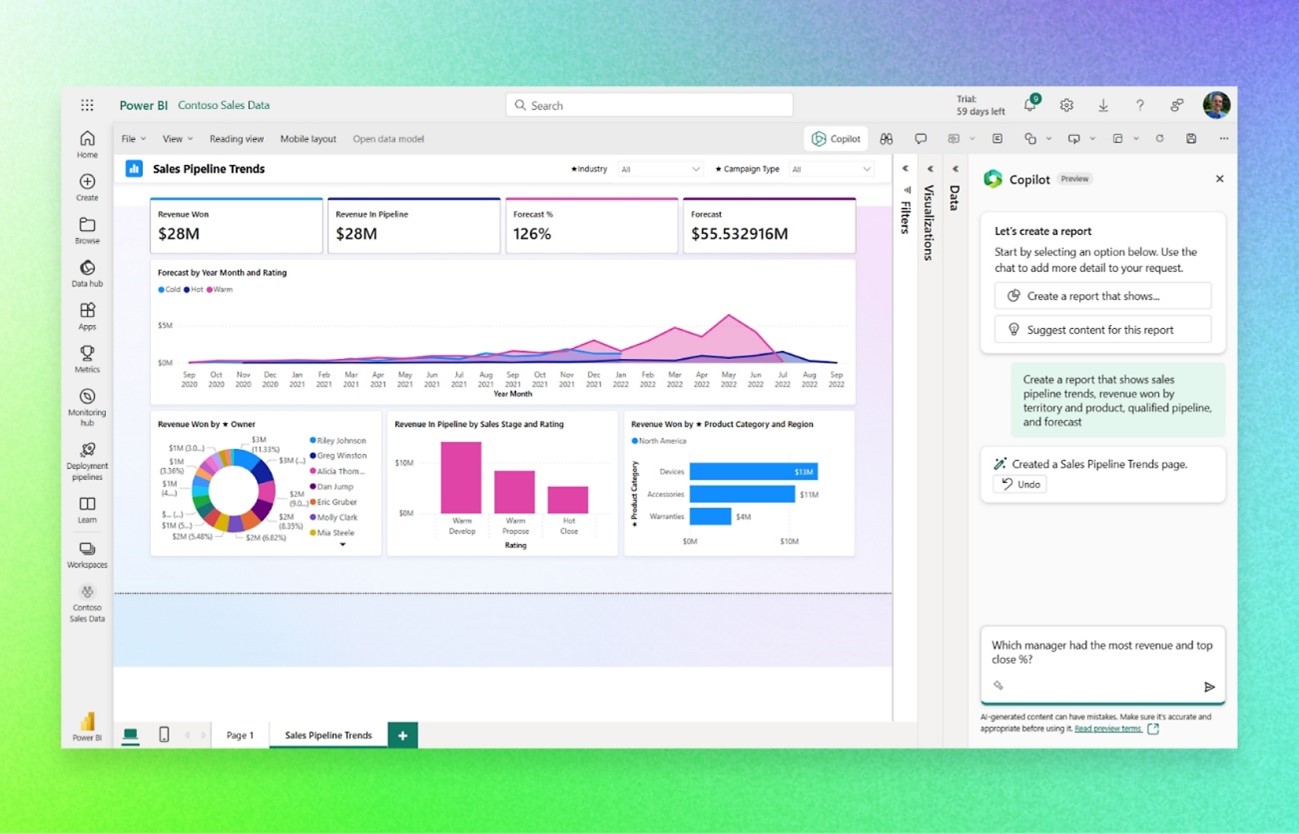Open the help question mark
The image size is (1299, 834).
click(x=1140, y=105)
